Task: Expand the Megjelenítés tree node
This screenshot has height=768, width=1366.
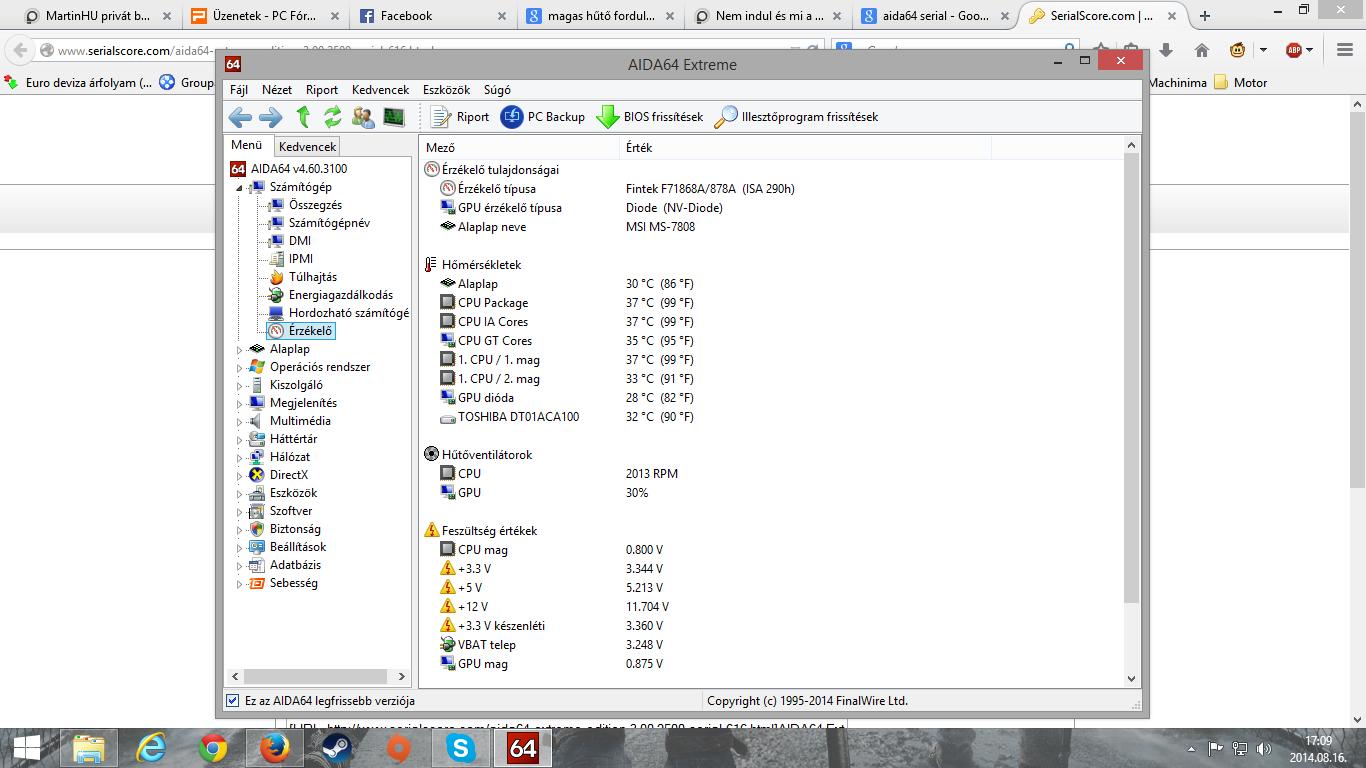Action: (x=240, y=403)
